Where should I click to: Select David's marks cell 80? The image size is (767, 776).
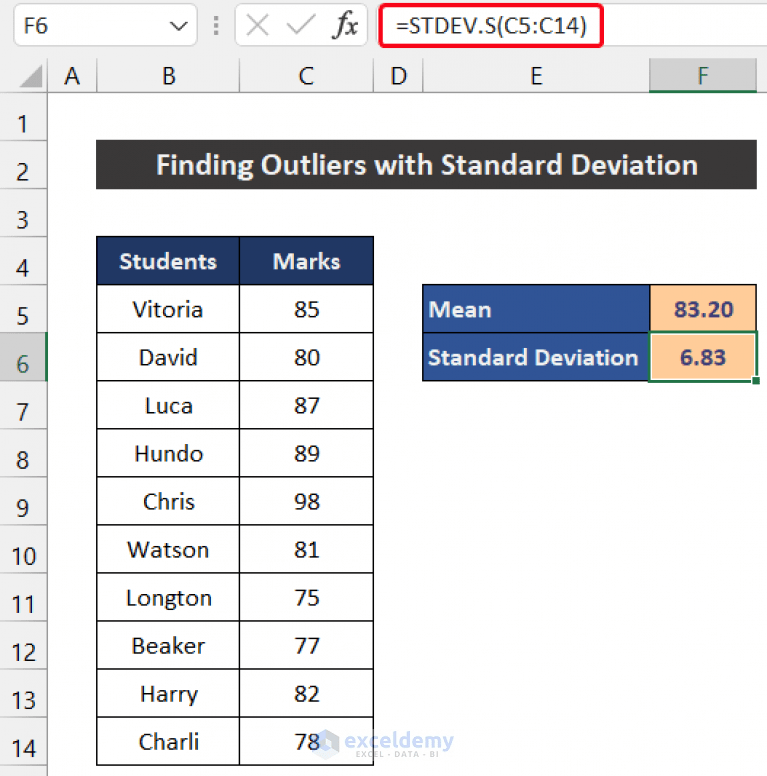pos(306,357)
